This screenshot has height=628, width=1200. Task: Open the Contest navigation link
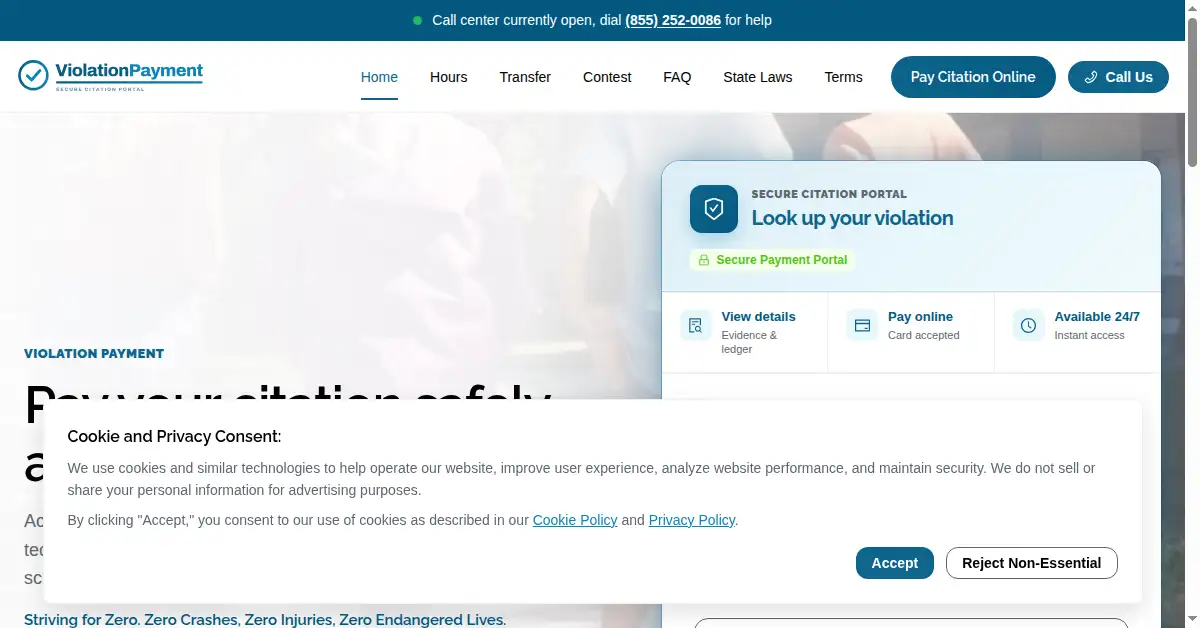pyautogui.click(x=607, y=77)
